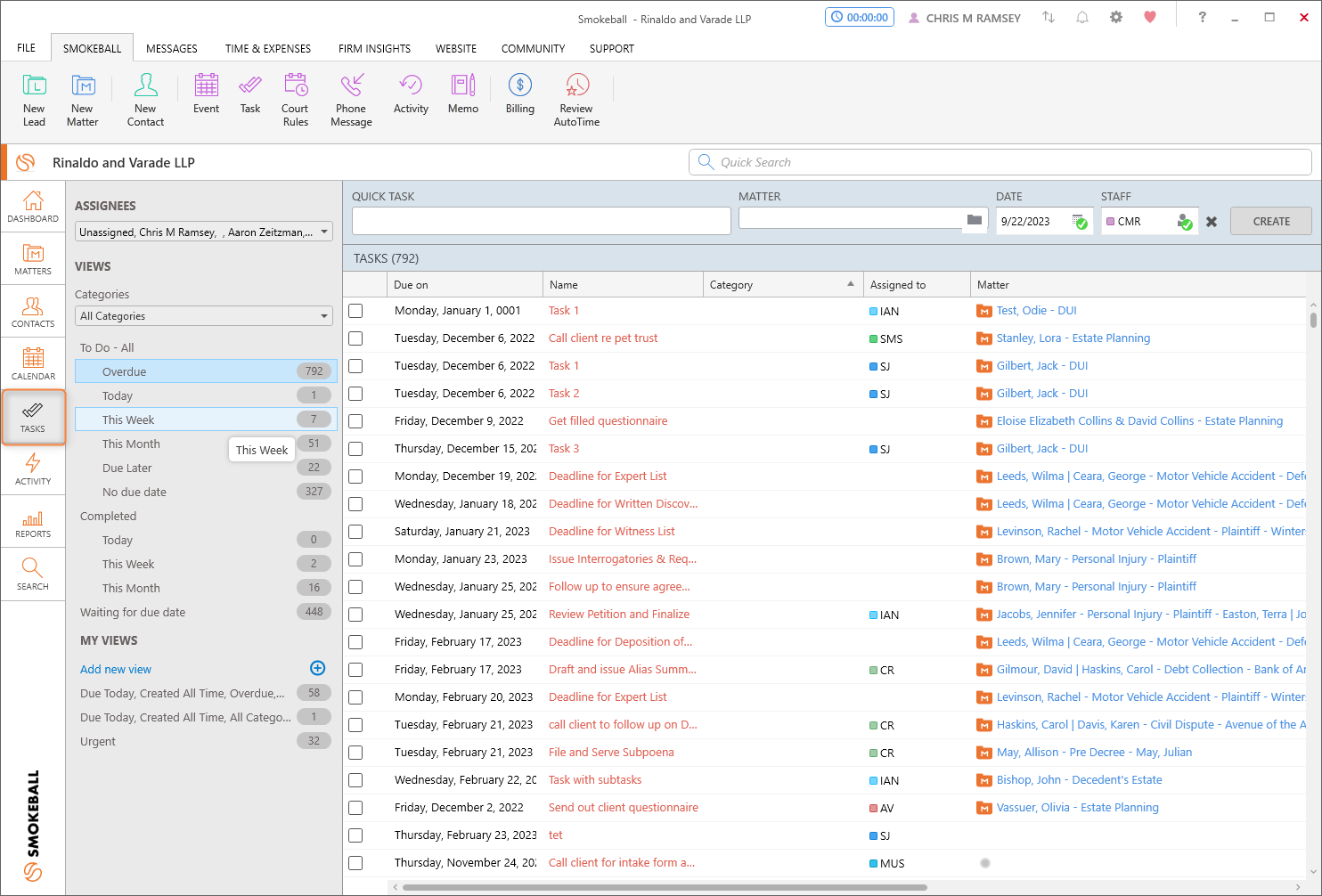The height and width of the screenshot is (896, 1322).
Task: Click the horizontal scrollbar
Action: (665, 887)
